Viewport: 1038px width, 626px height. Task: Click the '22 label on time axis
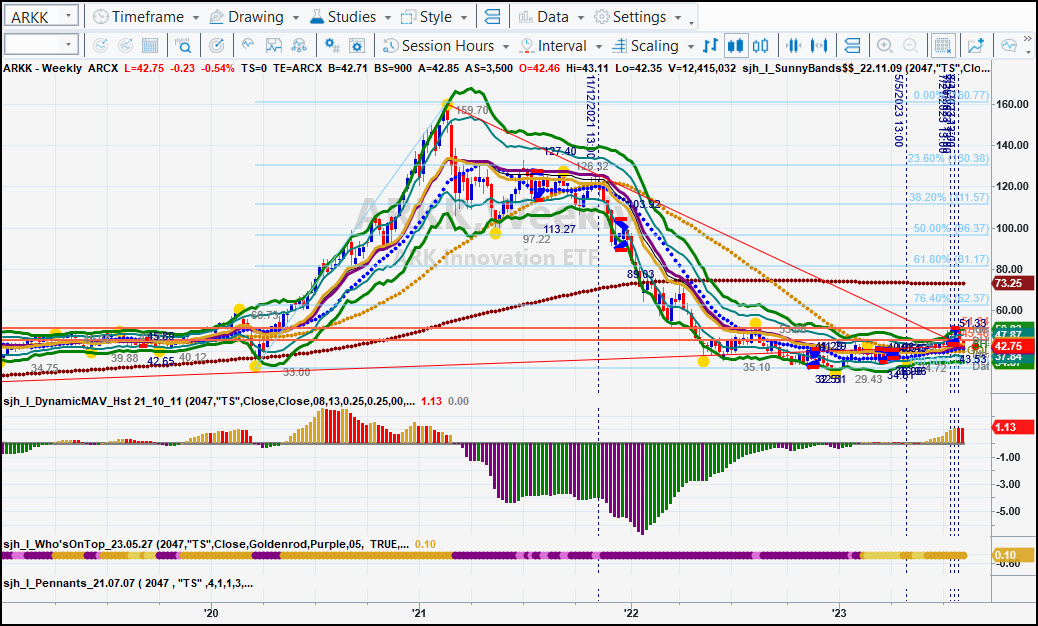(630, 613)
